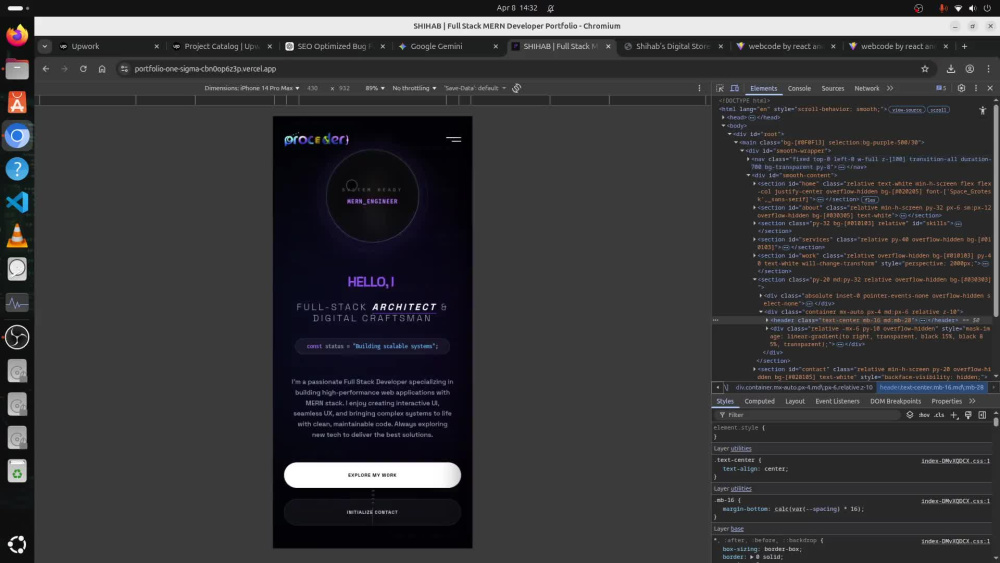Image resolution: width=1000 pixels, height=563 pixels.
Task: Click the site logo on the portfolio page
Action: [x=316, y=139]
